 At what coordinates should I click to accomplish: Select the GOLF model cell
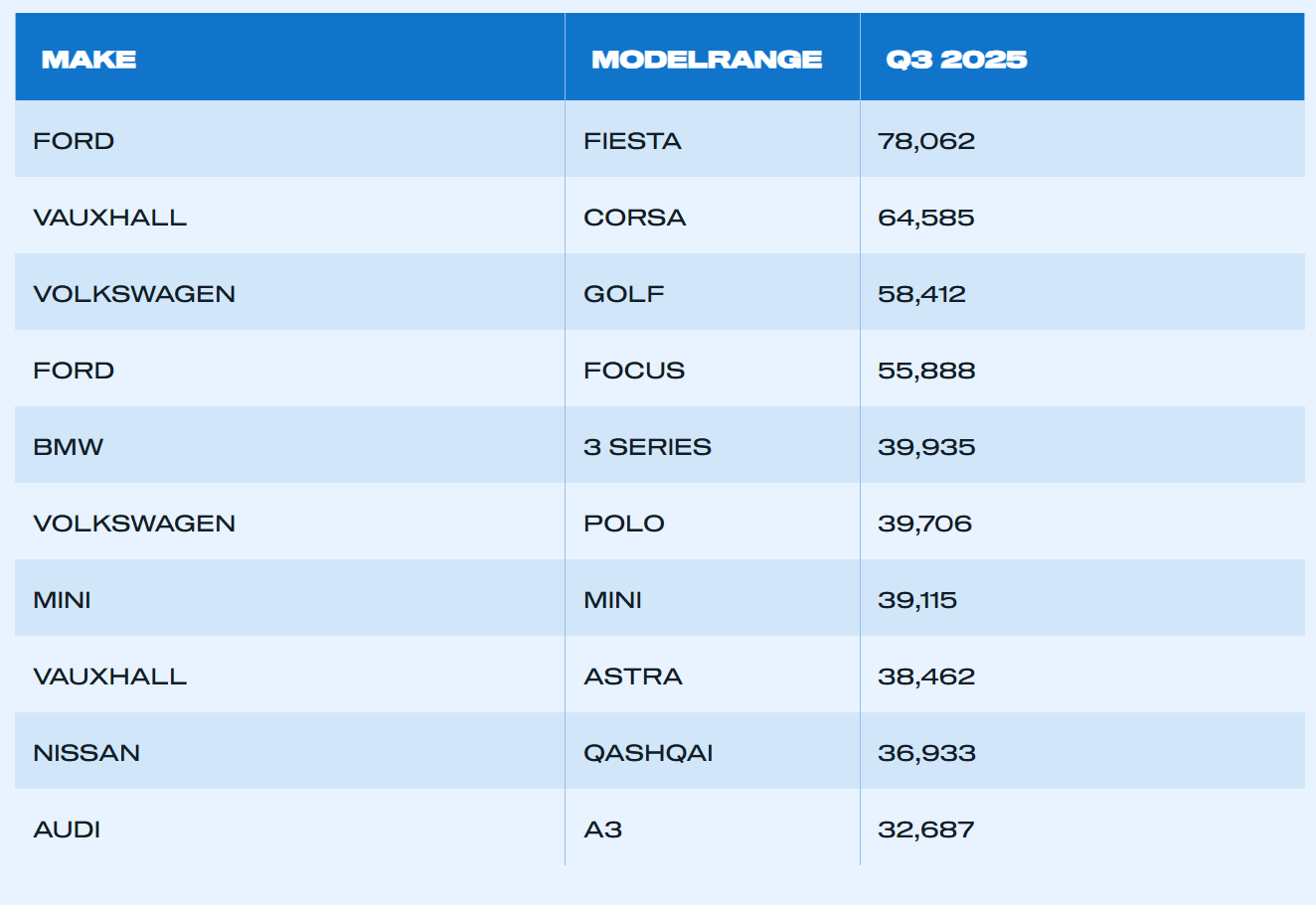click(x=623, y=294)
